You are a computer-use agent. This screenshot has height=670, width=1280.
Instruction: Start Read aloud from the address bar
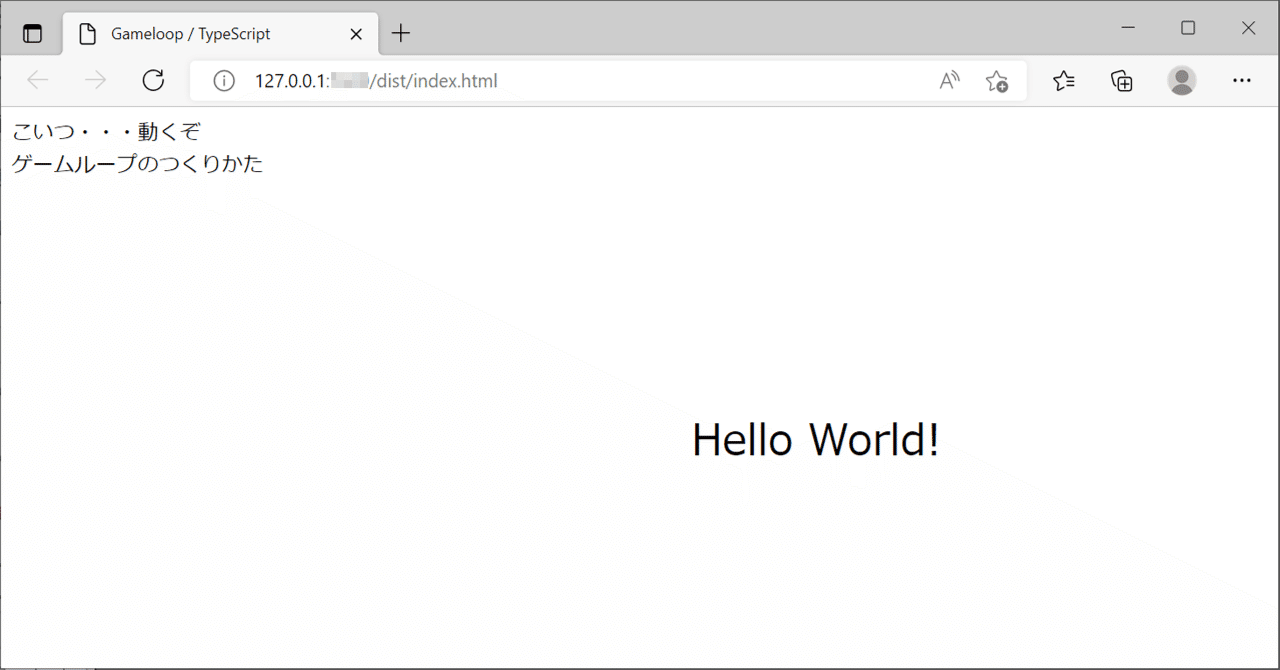click(x=948, y=80)
